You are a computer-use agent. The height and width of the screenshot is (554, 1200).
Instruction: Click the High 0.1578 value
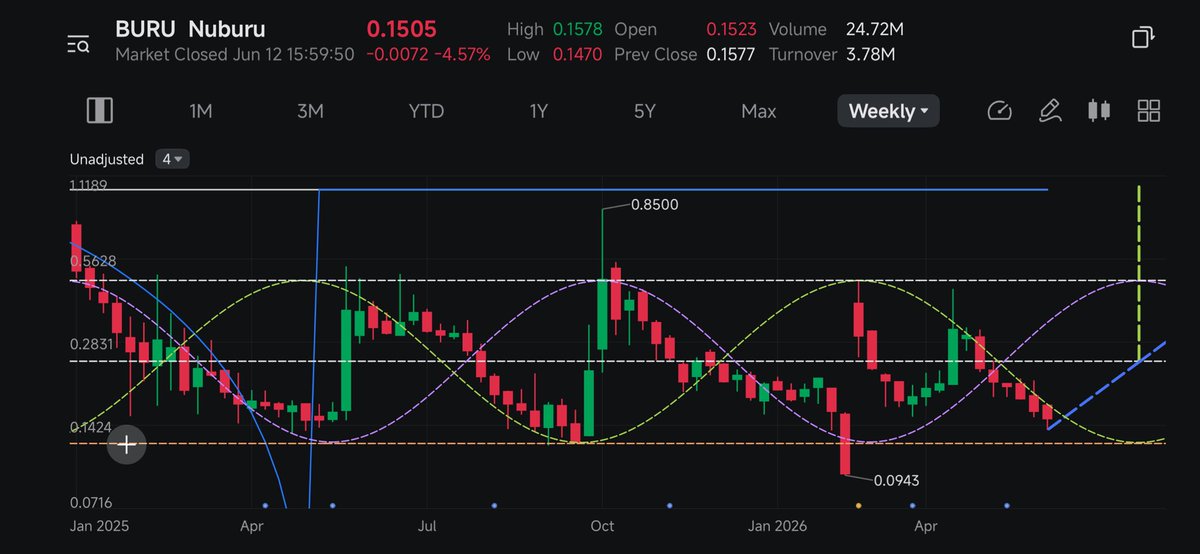tap(580, 30)
